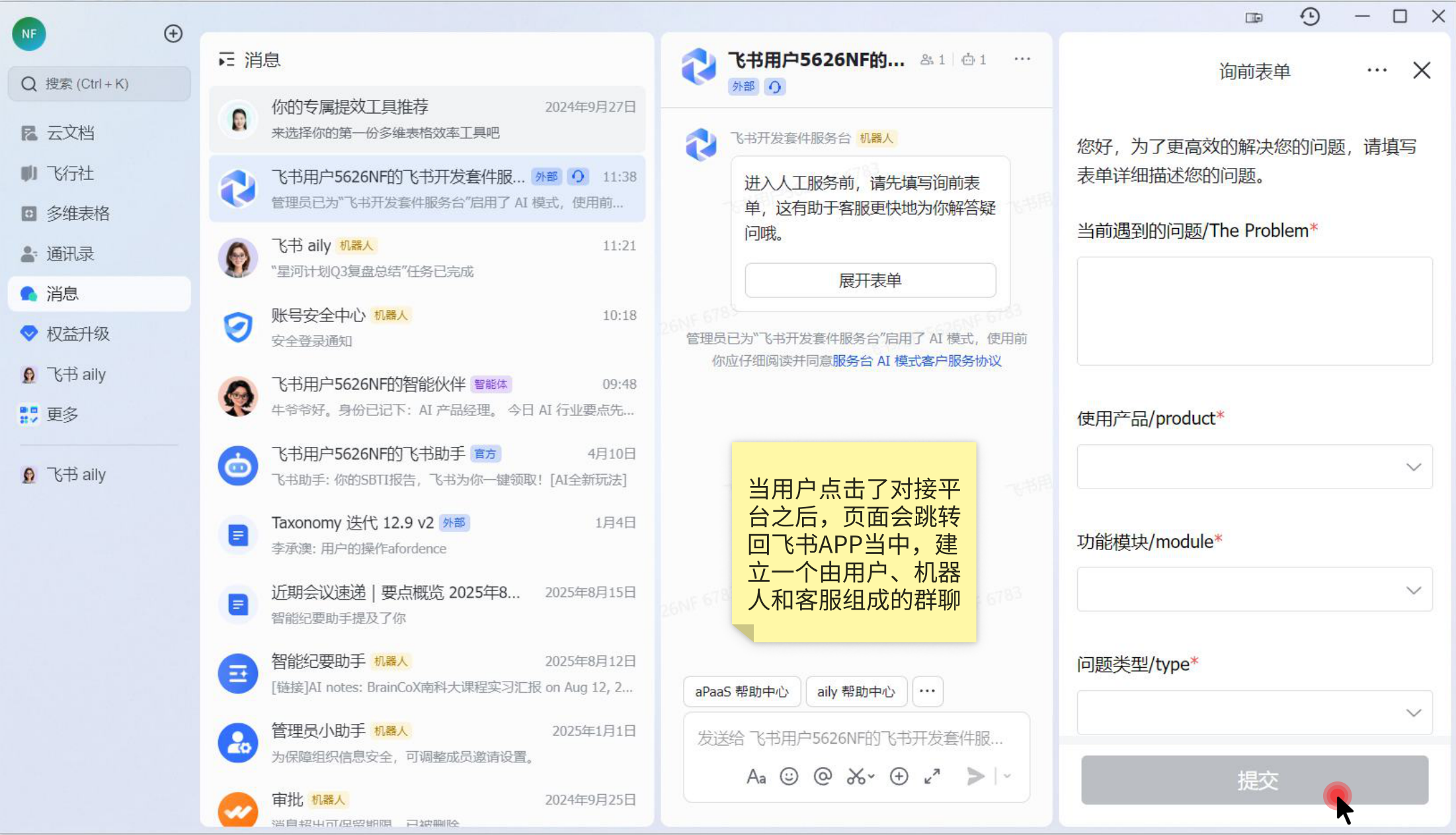Open 通讯录 in sidebar
Viewport: 1456px width, 835px height.
99,254
